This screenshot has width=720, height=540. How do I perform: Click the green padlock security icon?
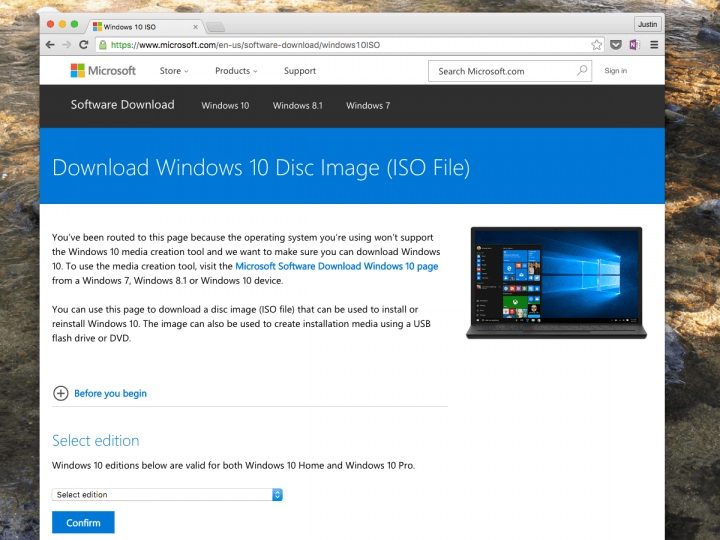point(103,45)
